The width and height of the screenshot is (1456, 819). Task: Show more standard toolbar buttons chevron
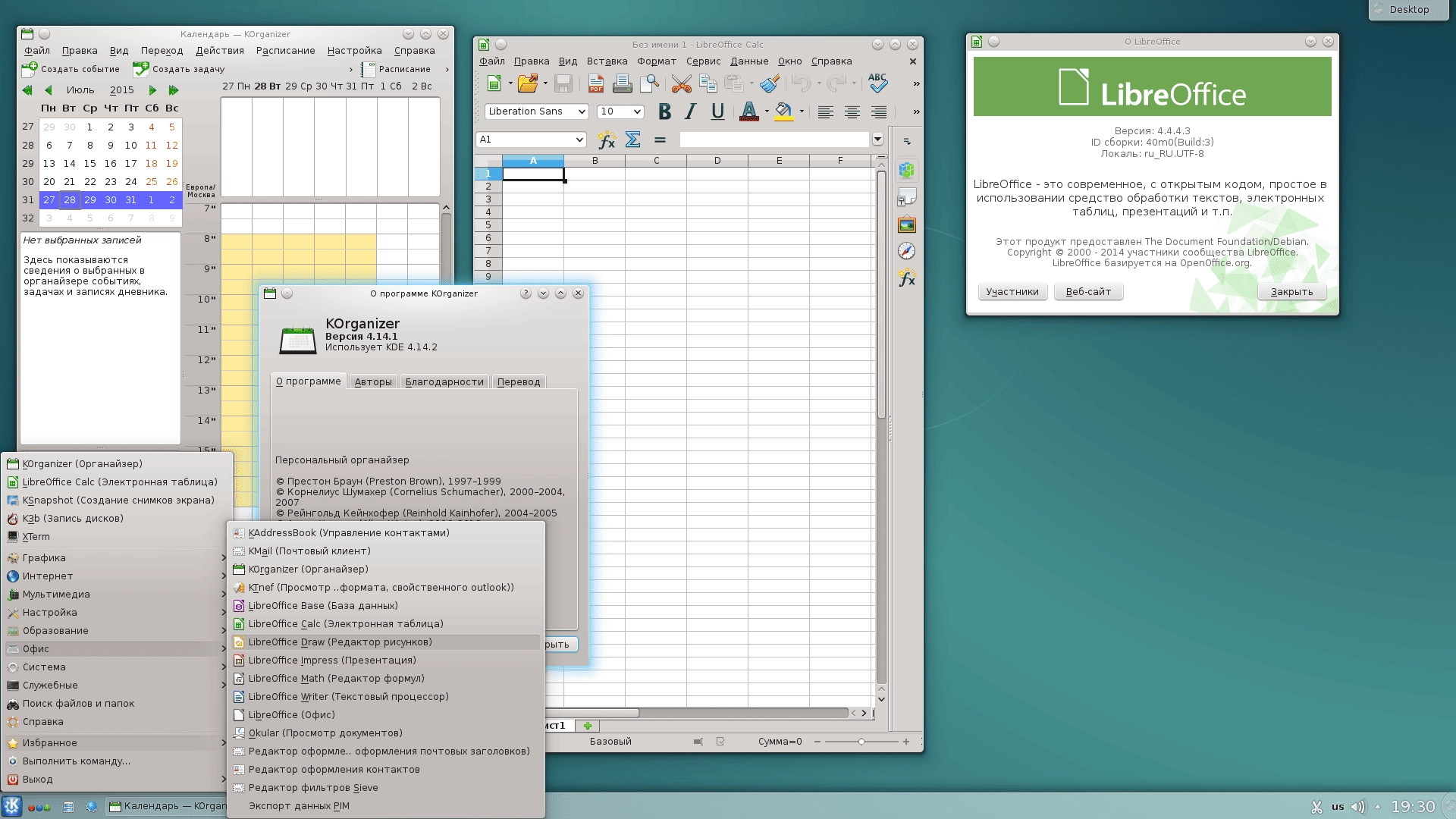point(916,83)
